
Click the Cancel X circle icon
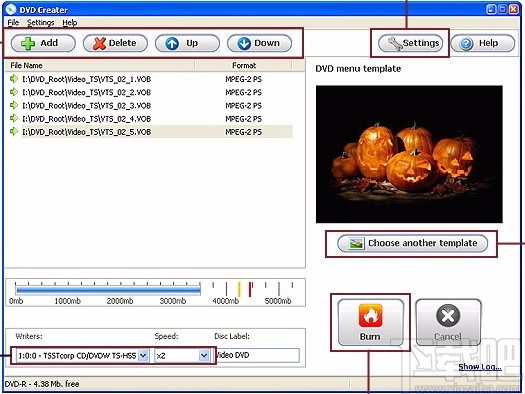coord(448,315)
